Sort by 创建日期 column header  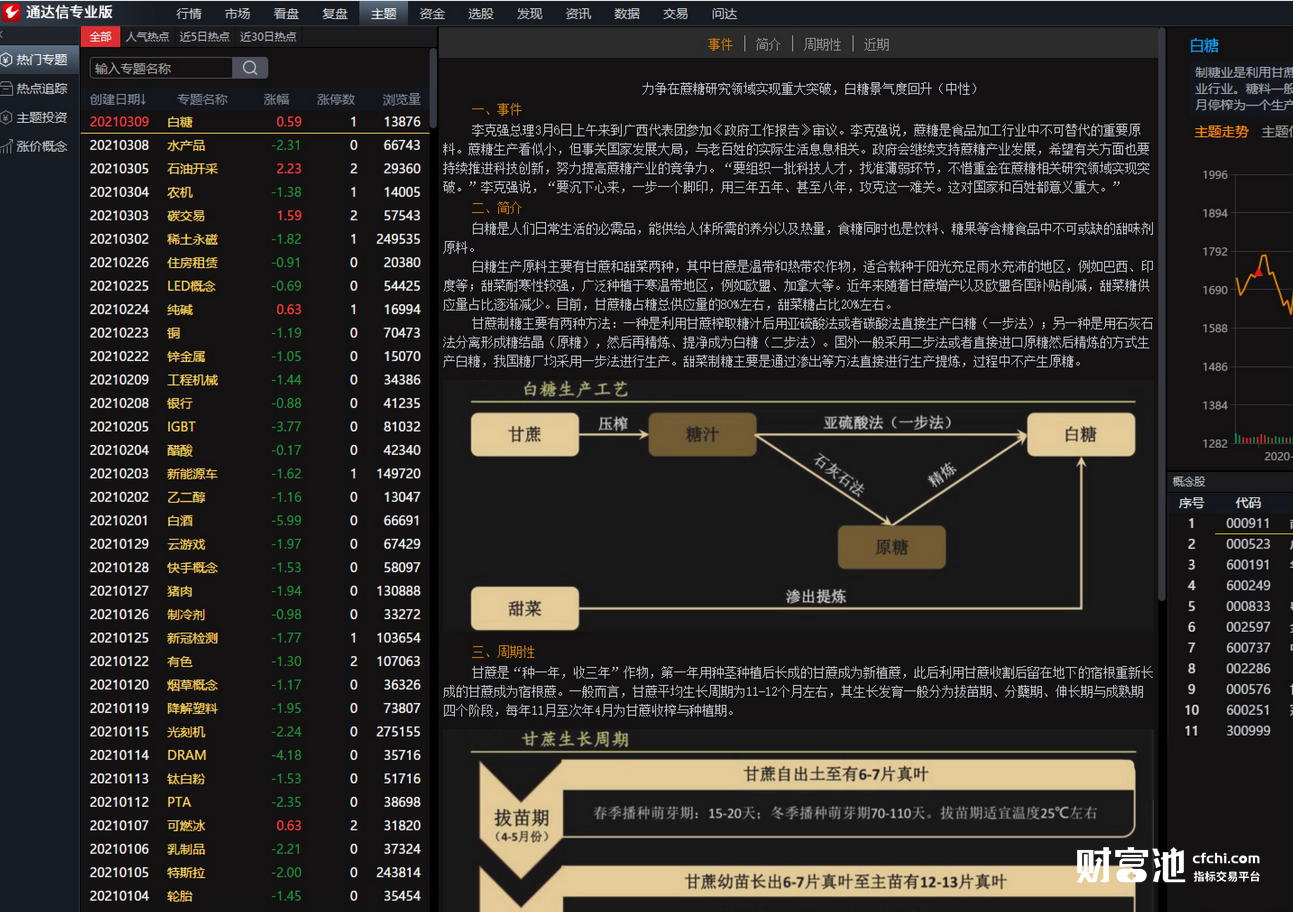click(x=118, y=99)
